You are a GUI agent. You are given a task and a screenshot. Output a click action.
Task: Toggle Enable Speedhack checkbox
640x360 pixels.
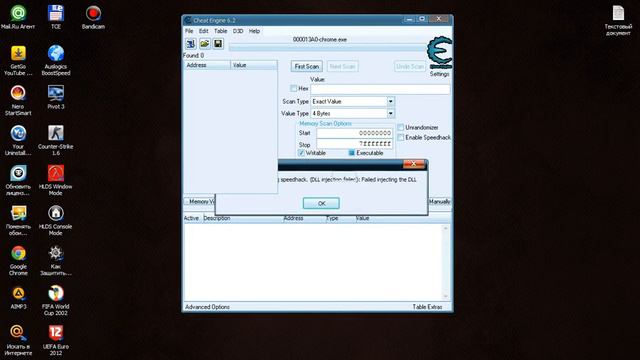click(401, 138)
